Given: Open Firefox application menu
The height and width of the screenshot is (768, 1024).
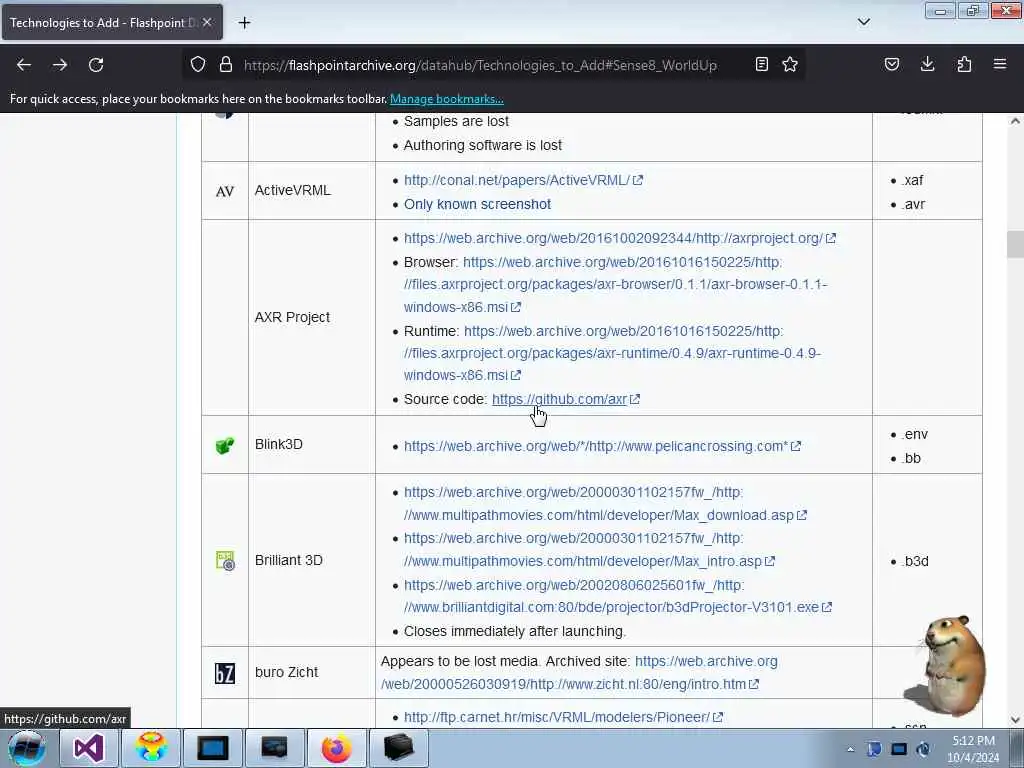Looking at the screenshot, I should [1000, 65].
